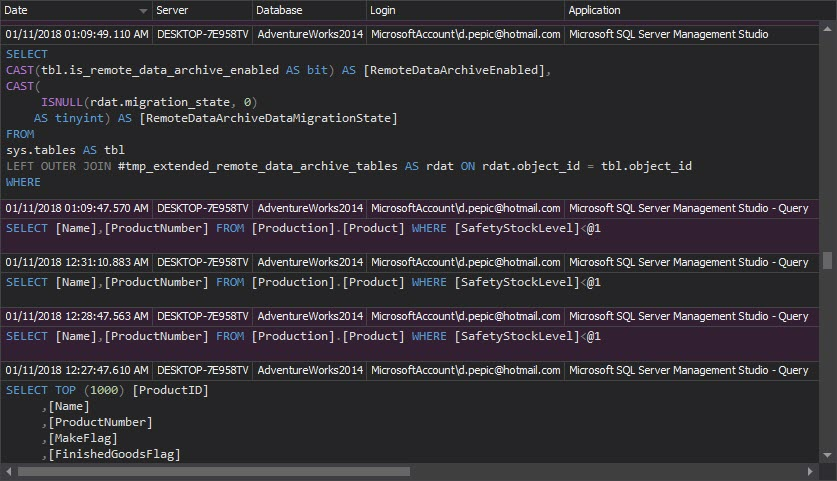Click the ',[MakeFlag]' query line
Viewport: 837px width, 481px height.
(80, 438)
